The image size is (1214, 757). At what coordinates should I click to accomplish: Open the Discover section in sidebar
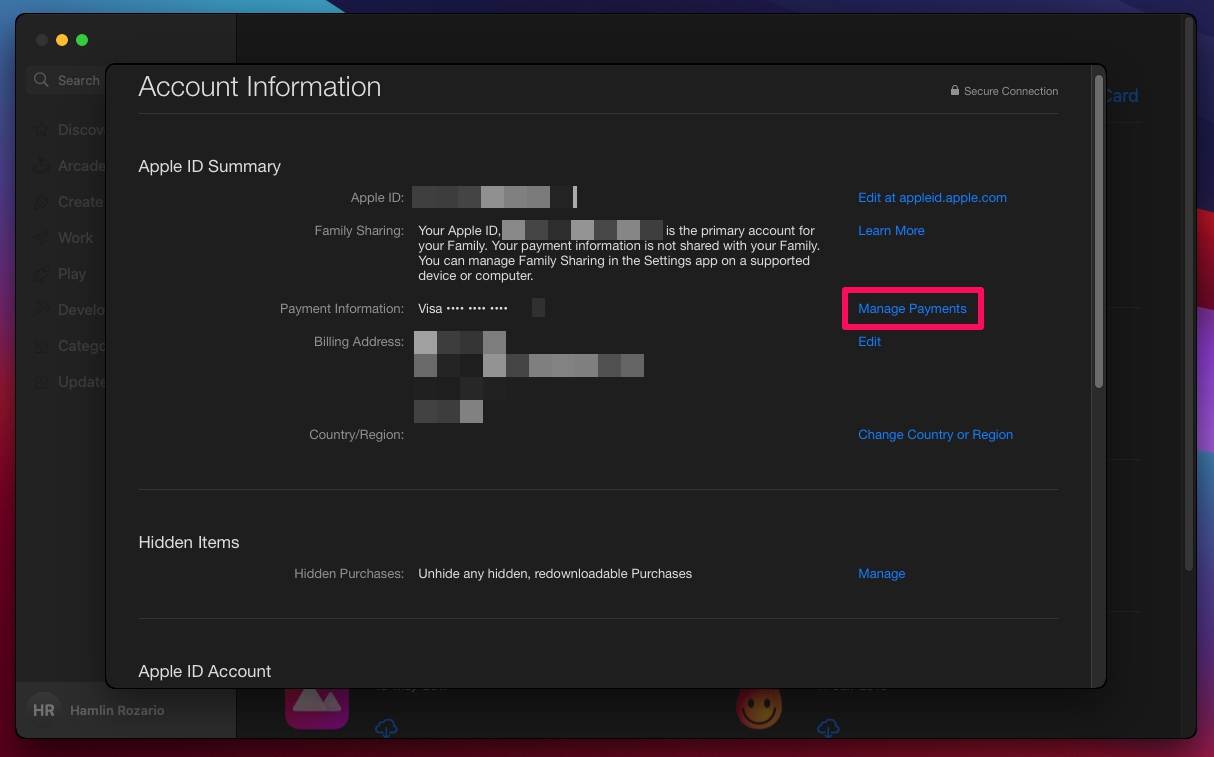67,130
